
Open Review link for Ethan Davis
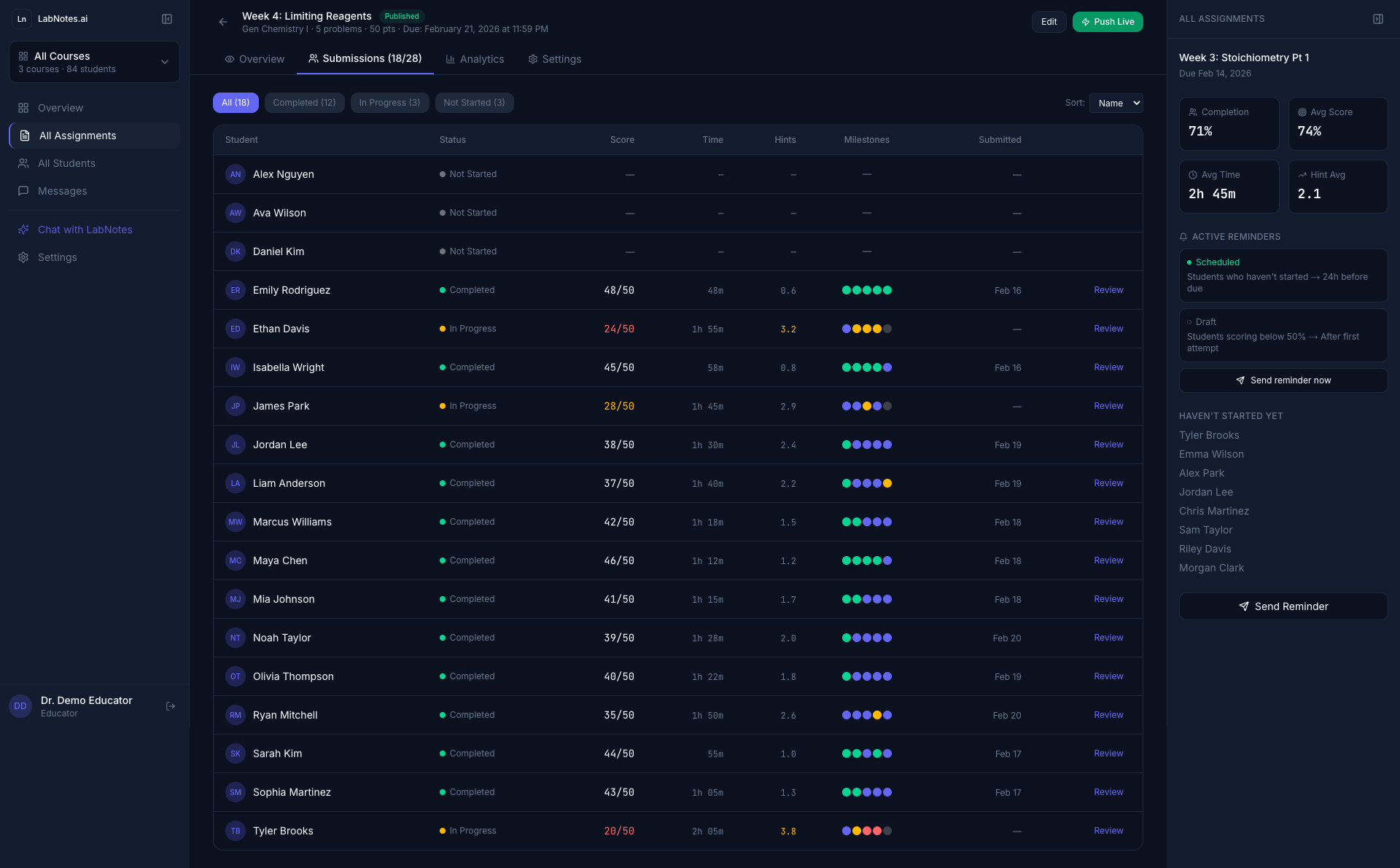1108,329
